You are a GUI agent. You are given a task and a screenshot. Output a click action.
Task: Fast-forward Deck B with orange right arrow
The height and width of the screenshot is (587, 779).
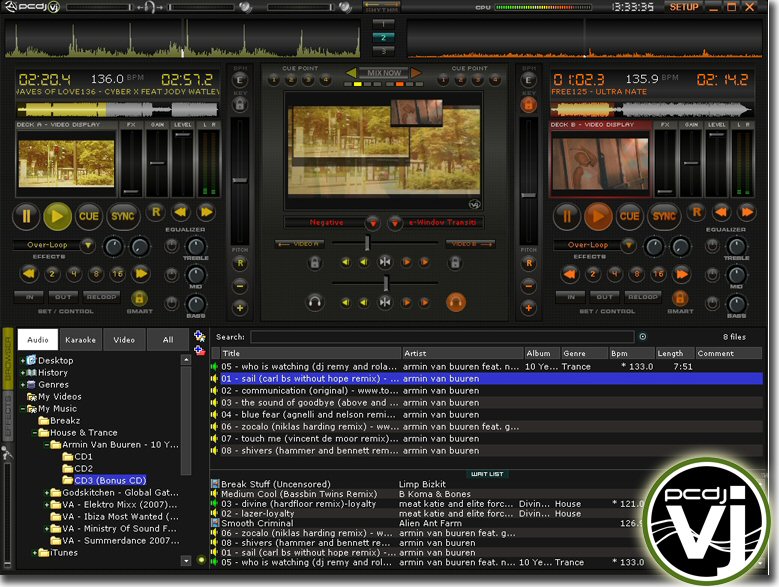tap(746, 213)
